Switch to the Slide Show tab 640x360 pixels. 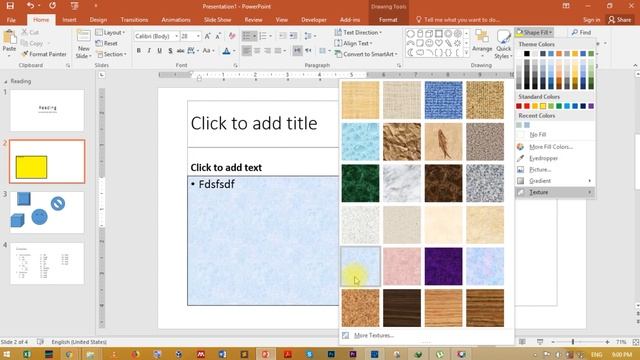(x=218, y=20)
